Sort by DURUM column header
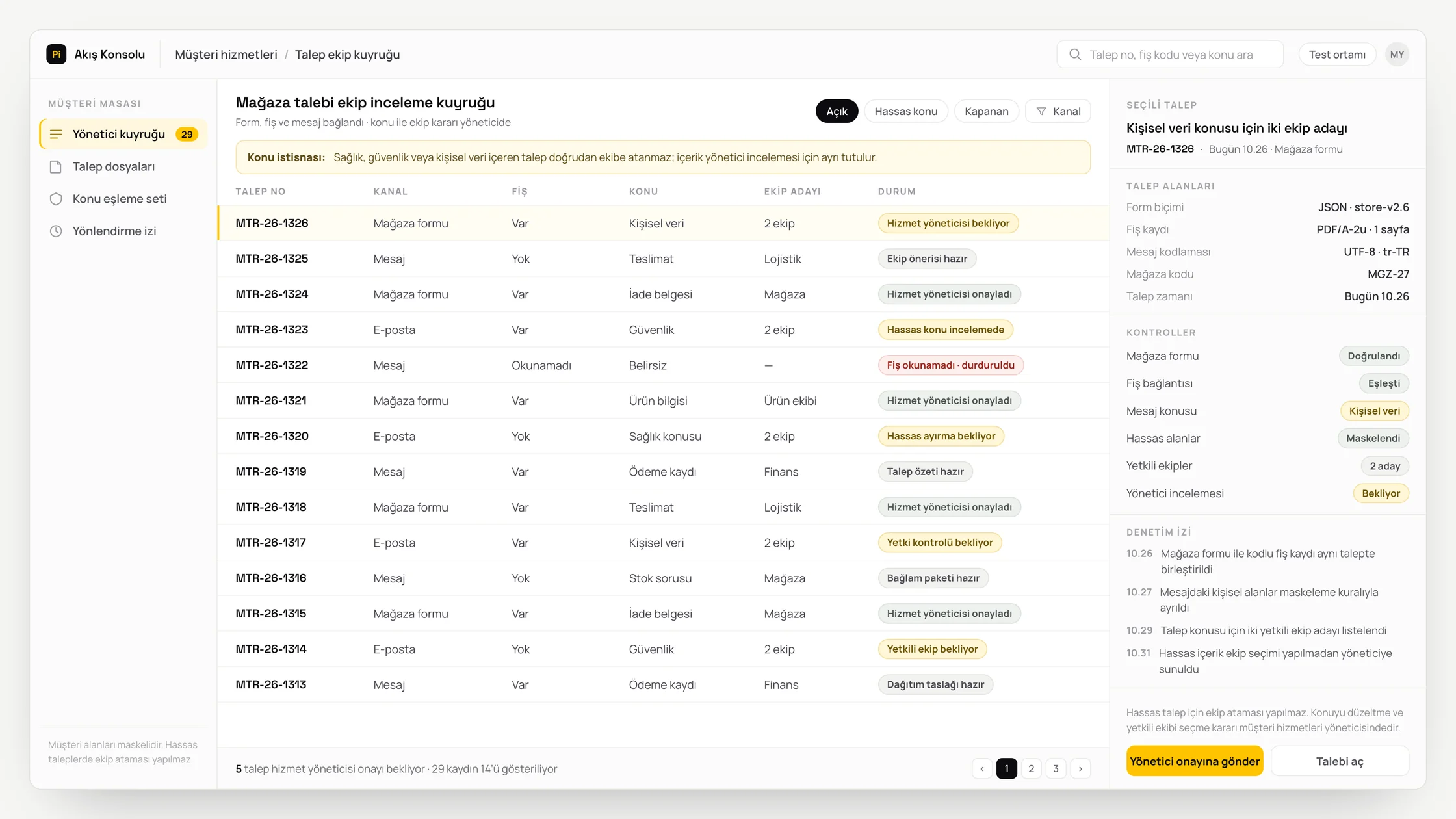Screen dimensions: 1456x819 click(x=896, y=192)
